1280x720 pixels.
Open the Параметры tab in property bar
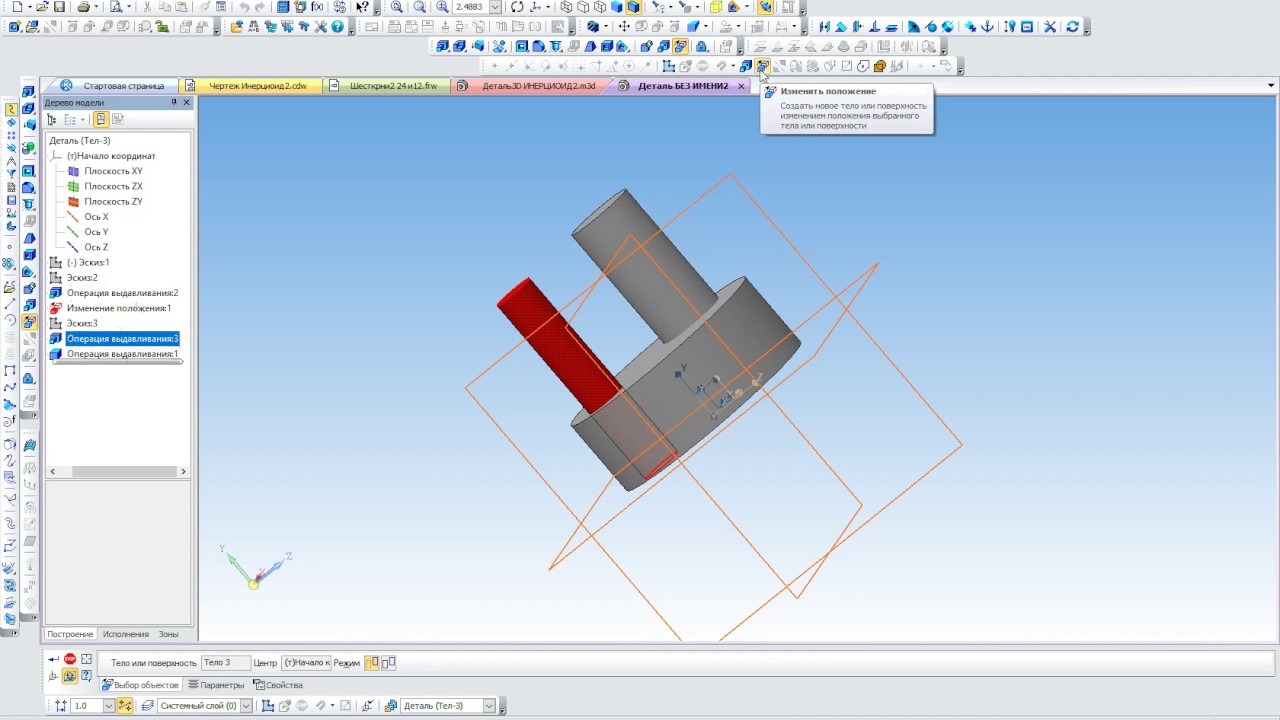pyautogui.click(x=215, y=685)
